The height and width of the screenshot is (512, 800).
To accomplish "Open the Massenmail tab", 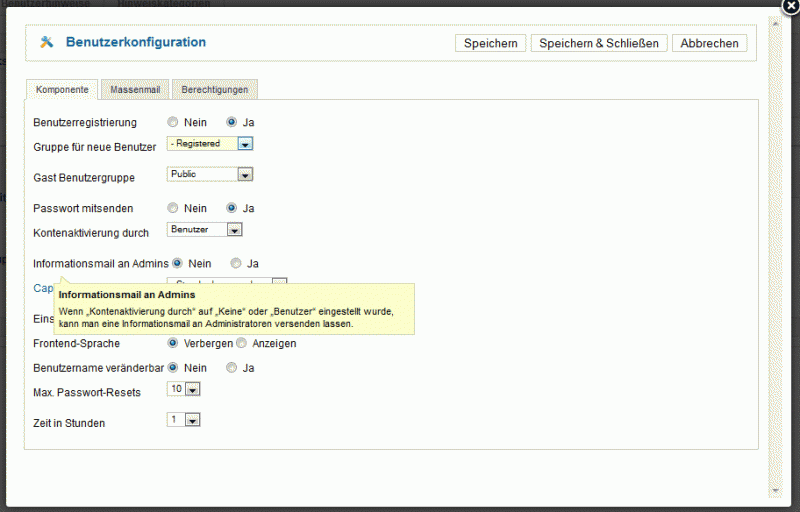I will [135, 90].
